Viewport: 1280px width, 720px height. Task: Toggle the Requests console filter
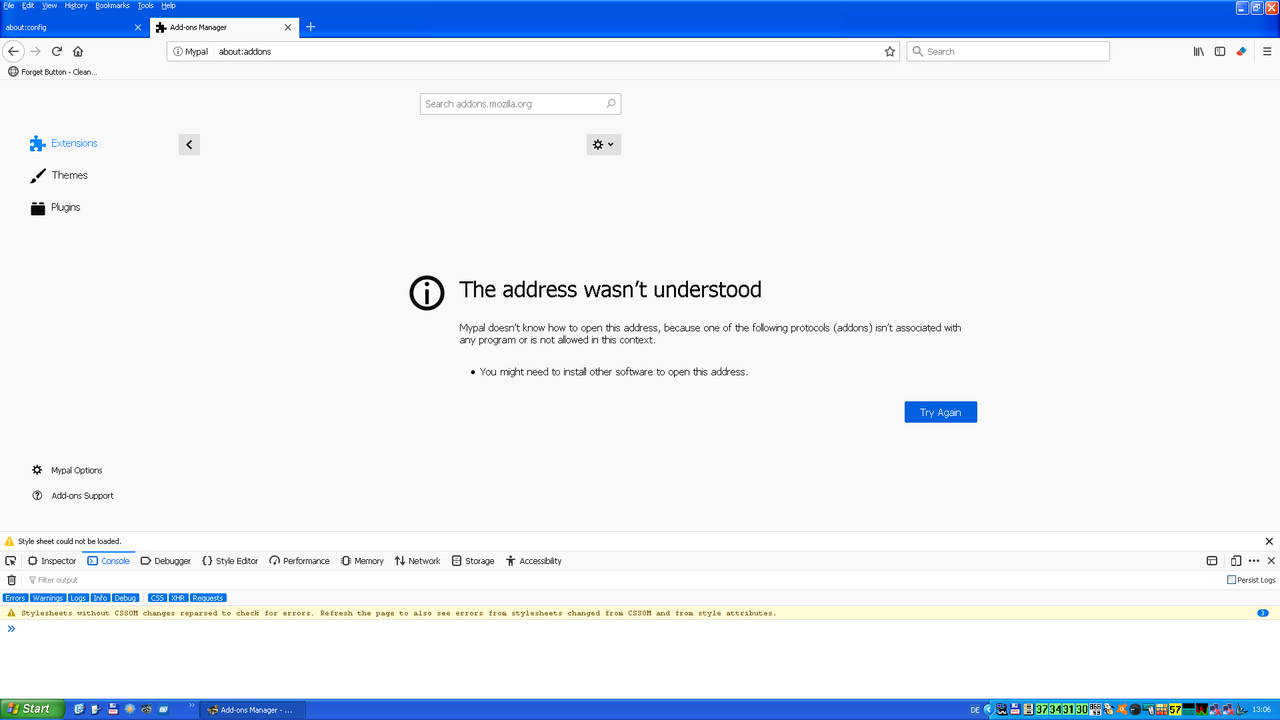(x=208, y=598)
